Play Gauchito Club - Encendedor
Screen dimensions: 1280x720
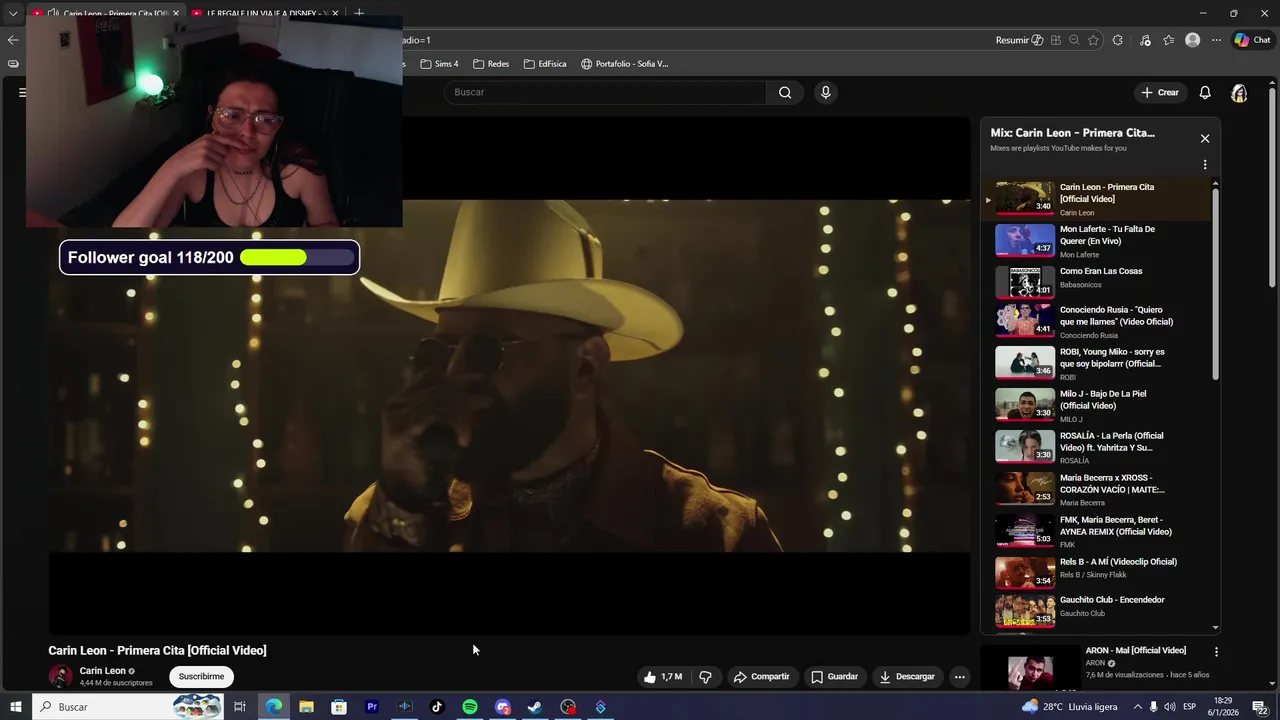pos(1095,611)
